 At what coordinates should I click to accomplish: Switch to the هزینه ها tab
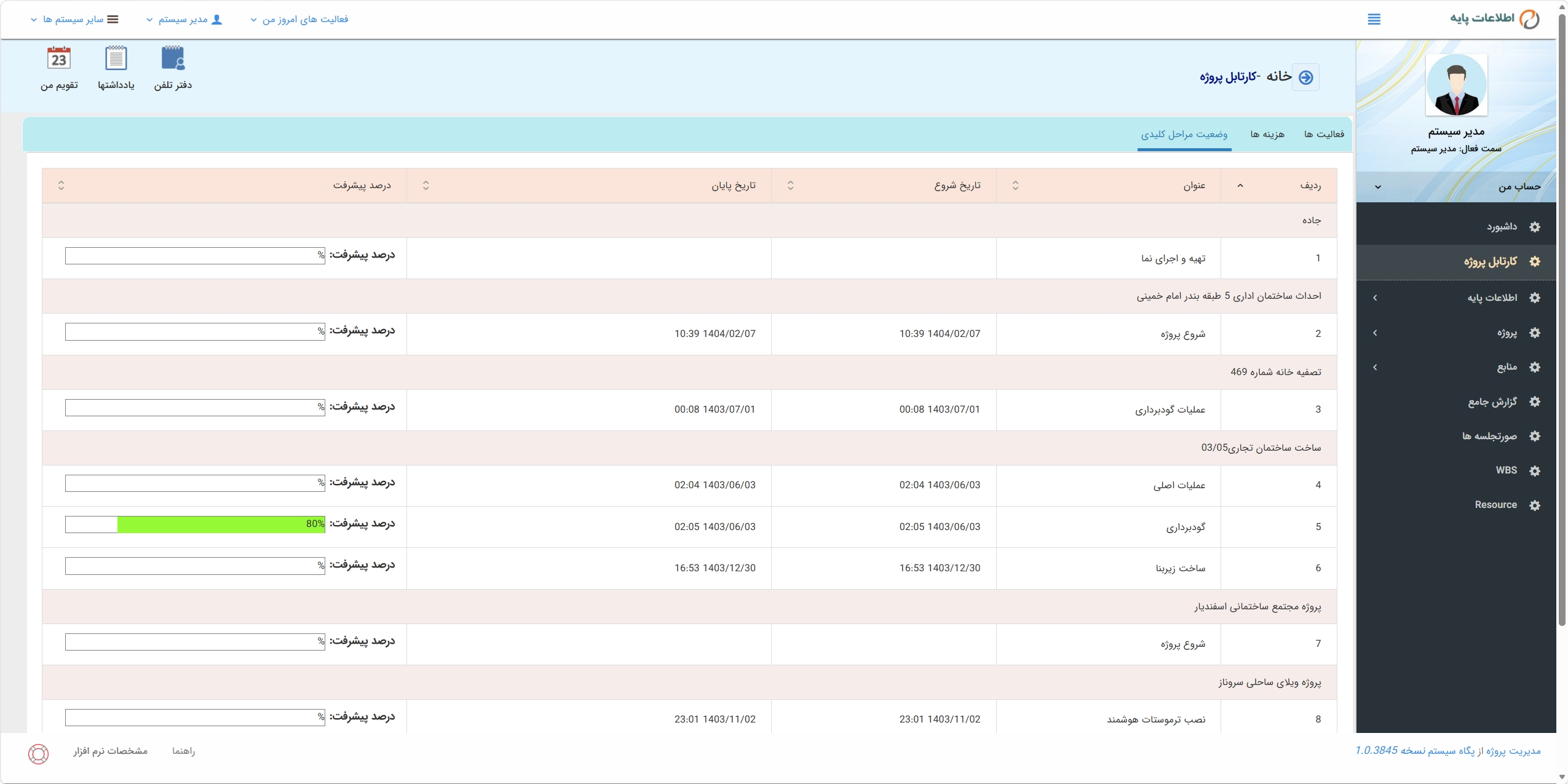point(1267,134)
